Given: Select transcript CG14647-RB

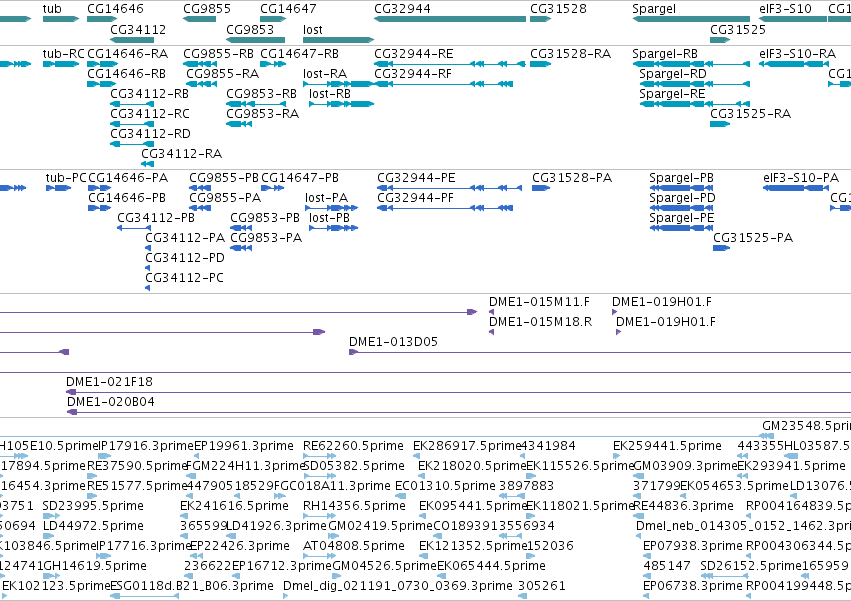Looking at the screenshot, I should pos(273,64).
